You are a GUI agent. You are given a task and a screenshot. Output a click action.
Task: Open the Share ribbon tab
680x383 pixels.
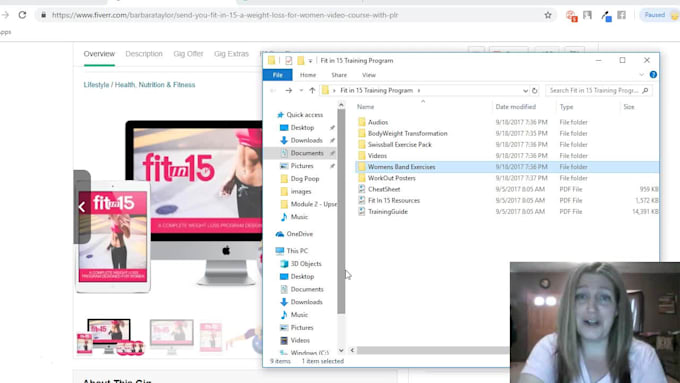click(339, 75)
